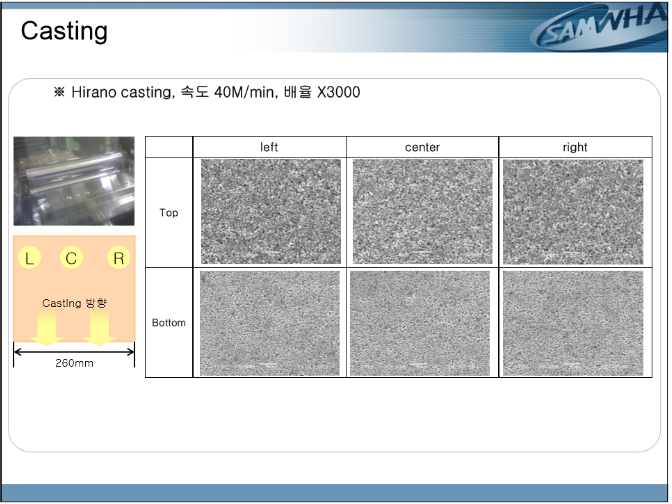
Task: Click the left yellow casting direction arrow
Action: tap(47, 328)
